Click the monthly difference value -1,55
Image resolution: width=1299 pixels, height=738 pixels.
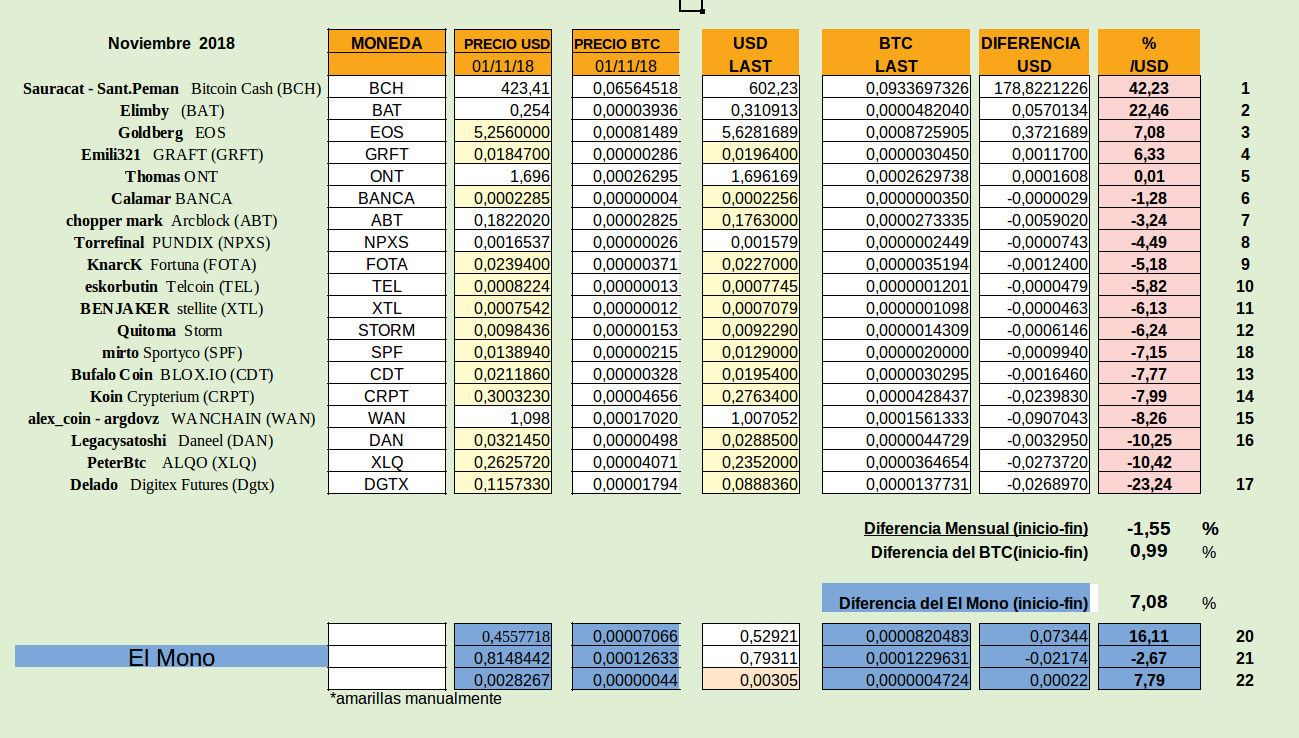click(1147, 528)
